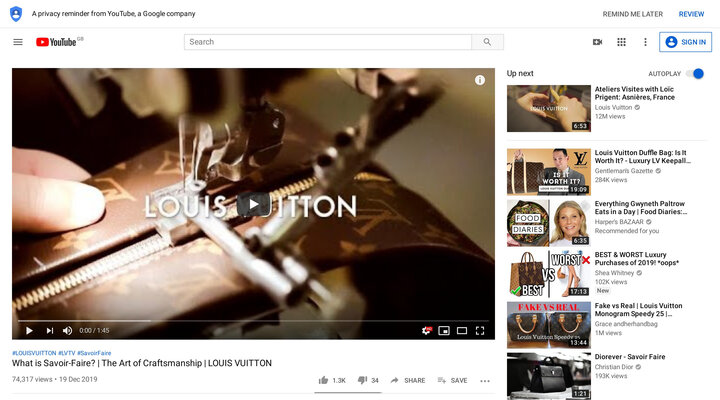Click the SHARE button

tap(408, 380)
